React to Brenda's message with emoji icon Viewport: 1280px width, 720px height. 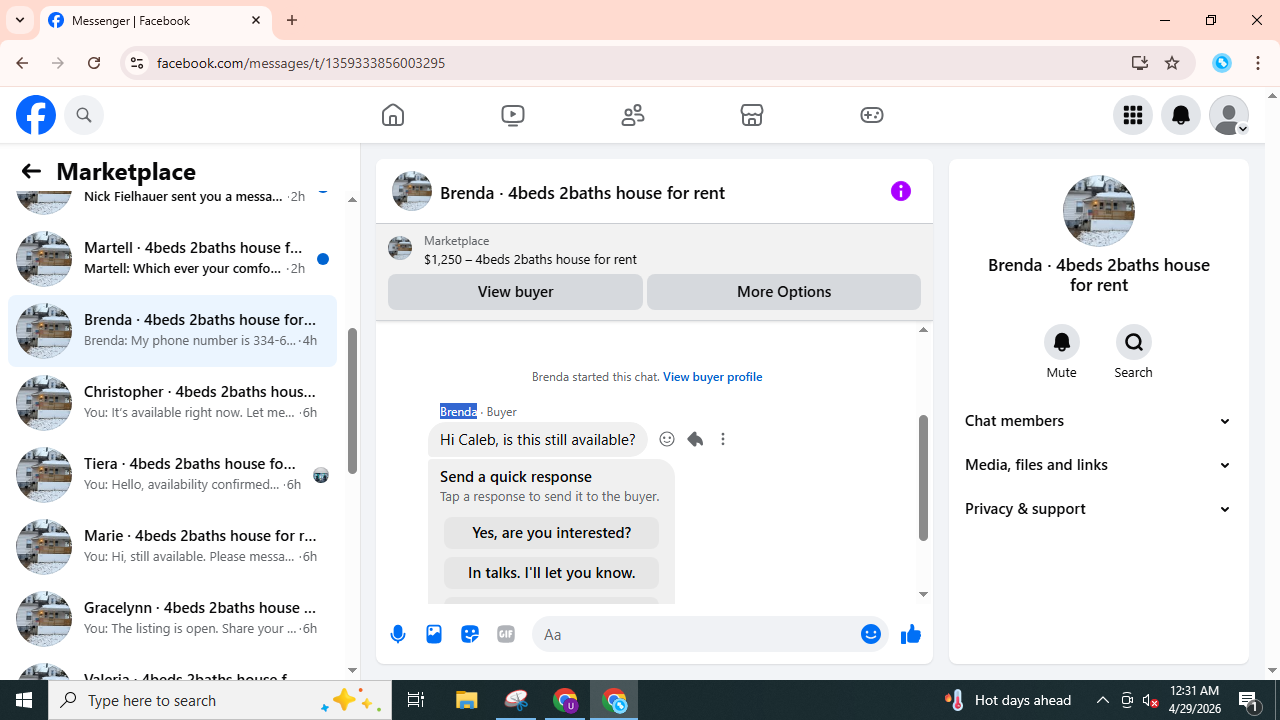[667, 439]
